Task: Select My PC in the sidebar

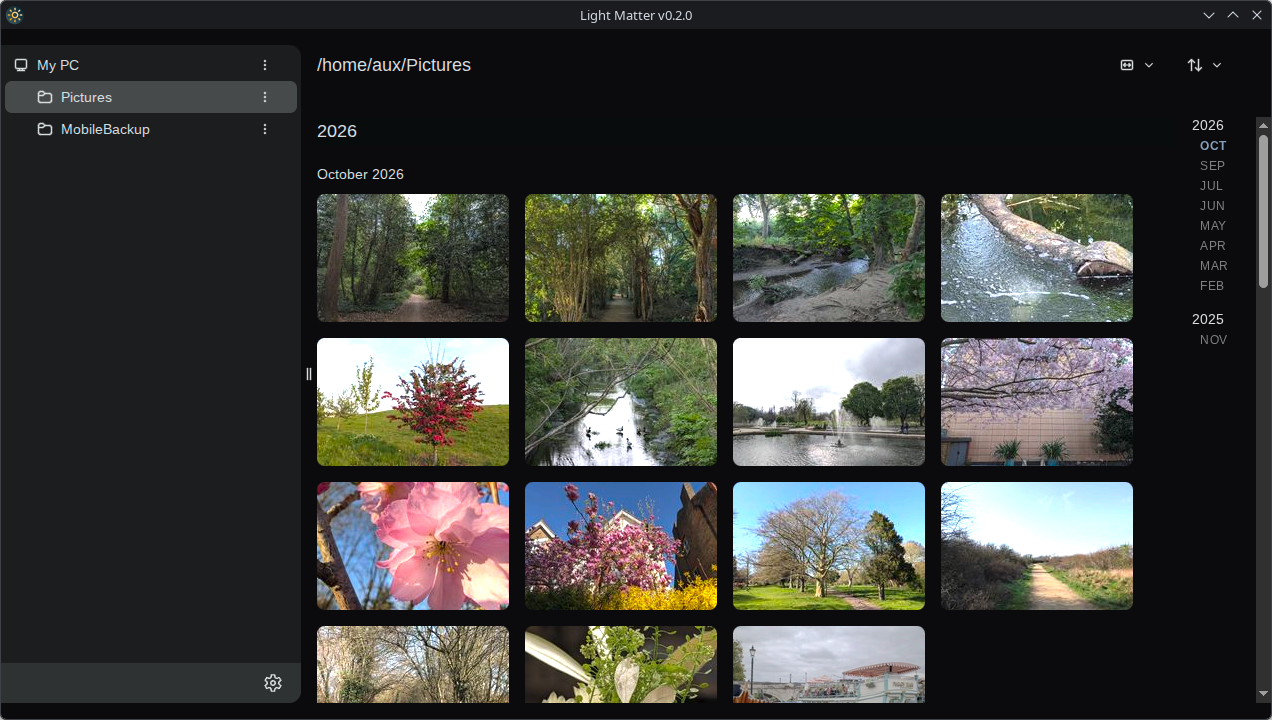Action: pyautogui.click(x=151, y=65)
